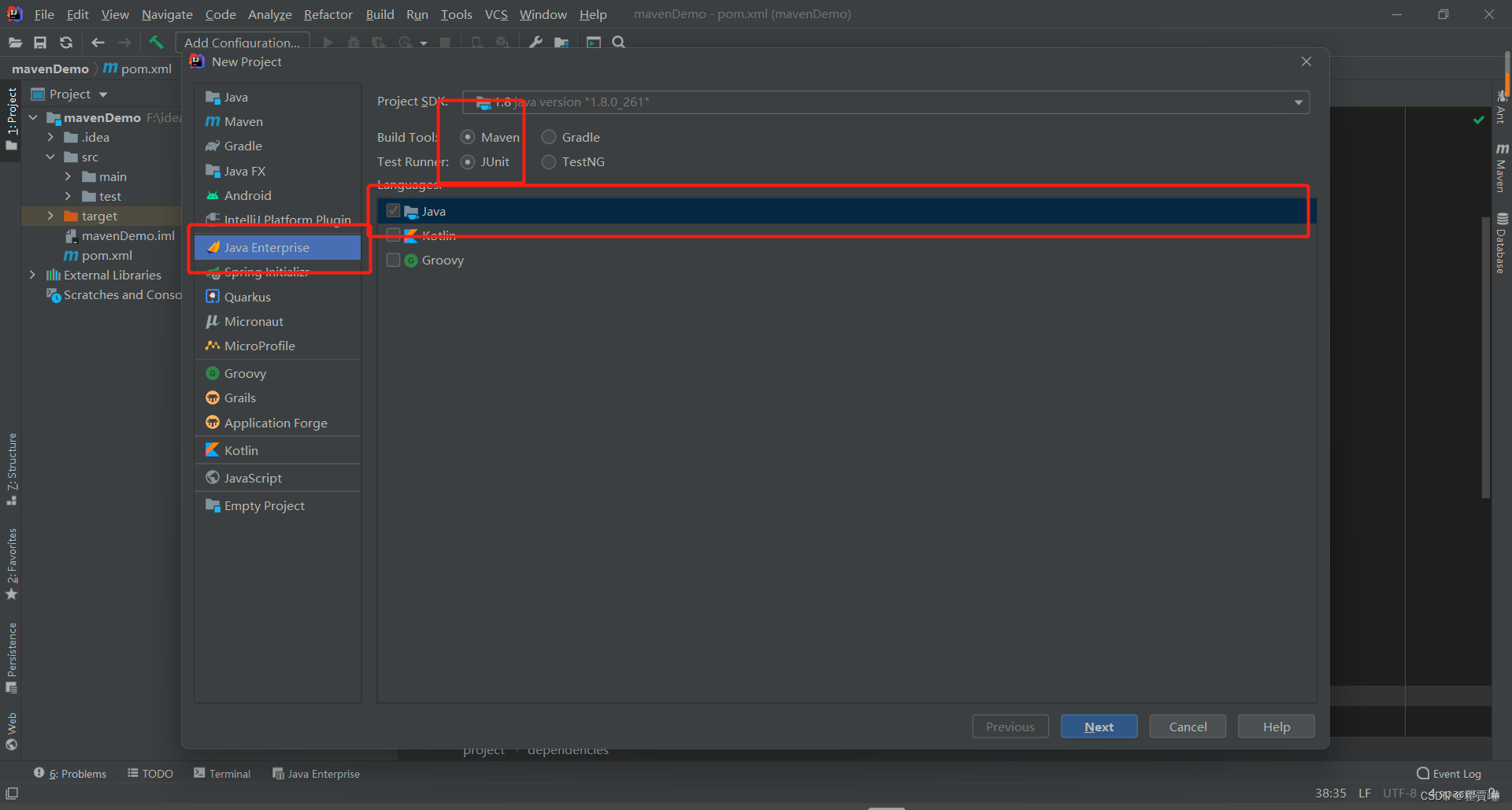
Task: Click the Back navigation arrow
Action: [x=98, y=43]
